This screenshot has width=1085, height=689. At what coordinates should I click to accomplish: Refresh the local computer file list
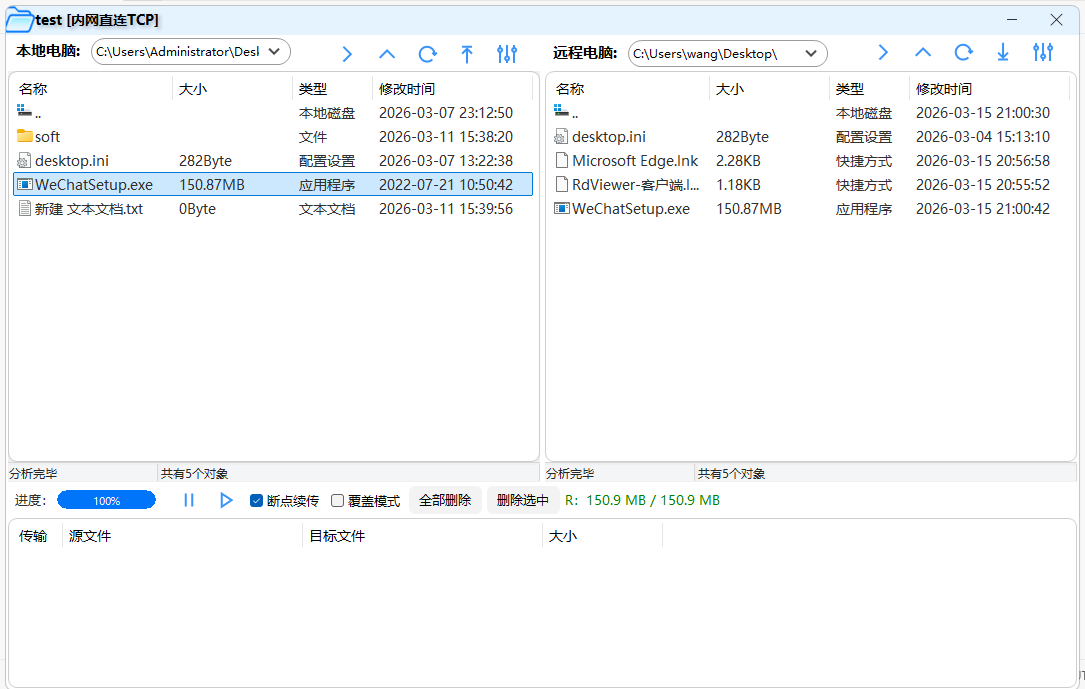[x=427, y=53]
